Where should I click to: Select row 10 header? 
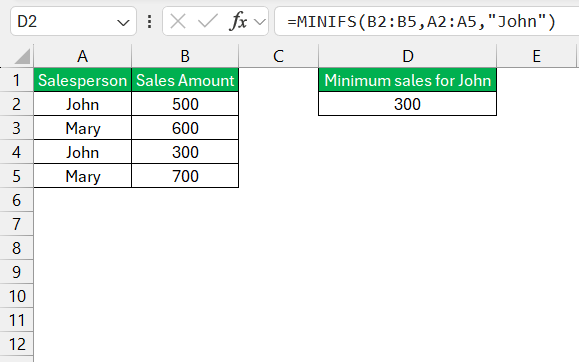pos(17,296)
